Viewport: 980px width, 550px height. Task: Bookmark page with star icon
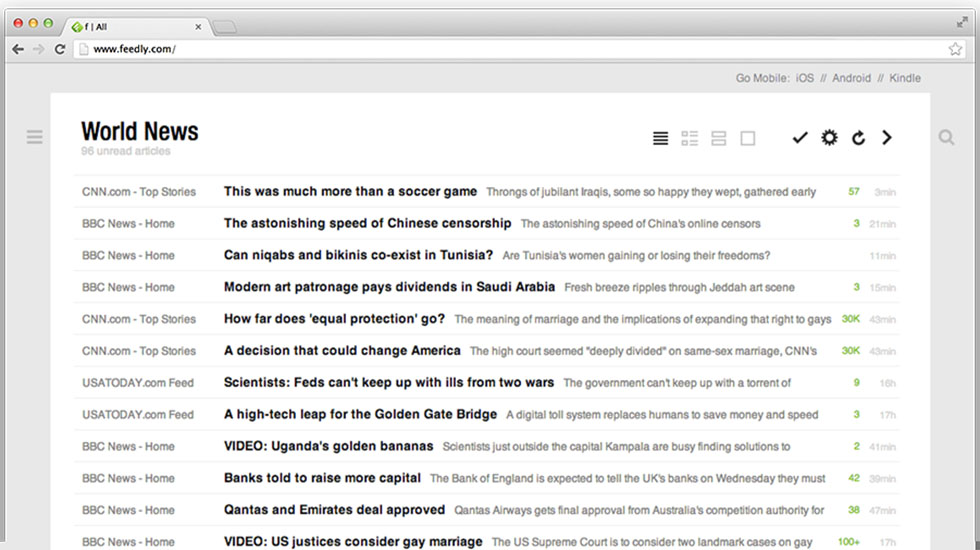[x=955, y=49]
